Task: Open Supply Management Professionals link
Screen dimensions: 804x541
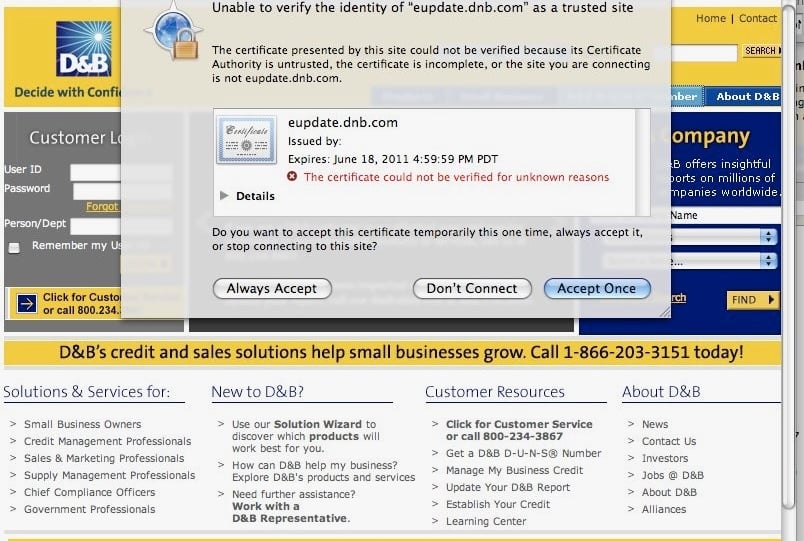Action: 109,475
